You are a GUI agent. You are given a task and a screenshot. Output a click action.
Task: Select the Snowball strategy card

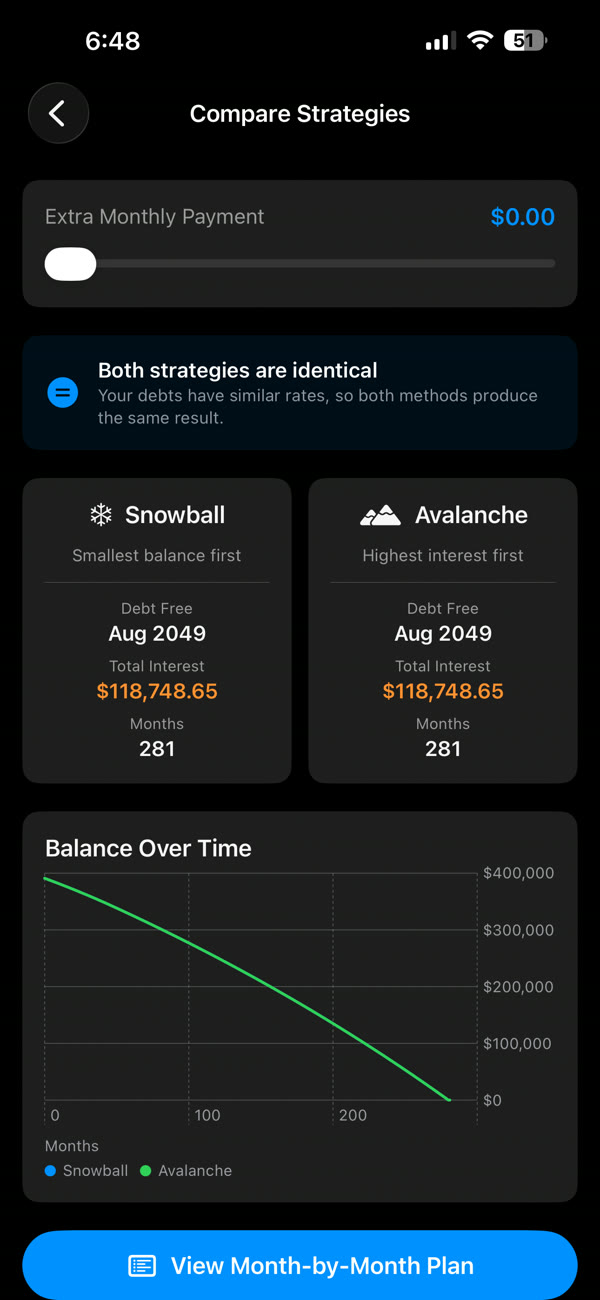click(157, 630)
